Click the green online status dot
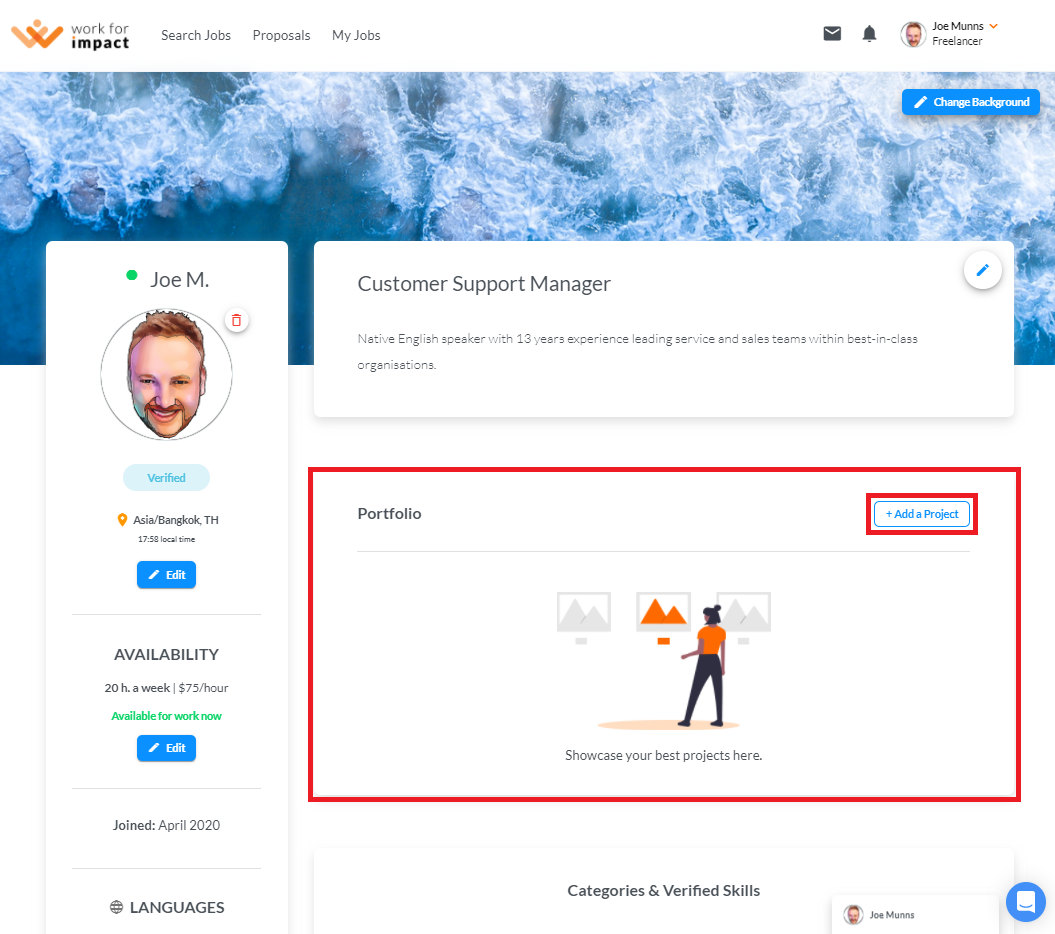The height and width of the screenshot is (934, 1055). 132,275
